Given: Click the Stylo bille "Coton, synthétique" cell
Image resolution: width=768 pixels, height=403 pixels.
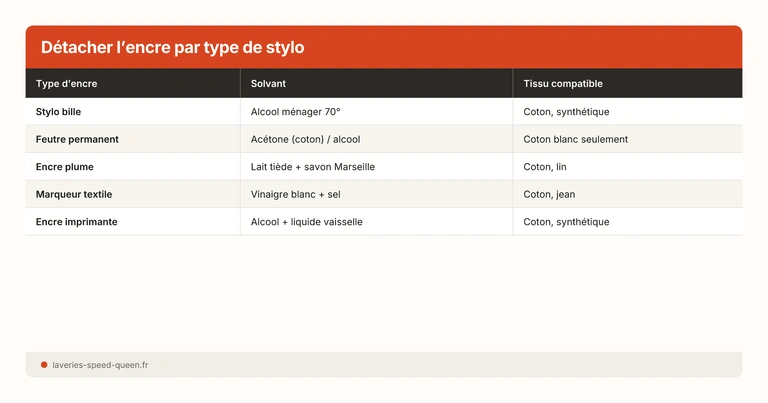Looking at the screenshot, I should coord(566,112).
